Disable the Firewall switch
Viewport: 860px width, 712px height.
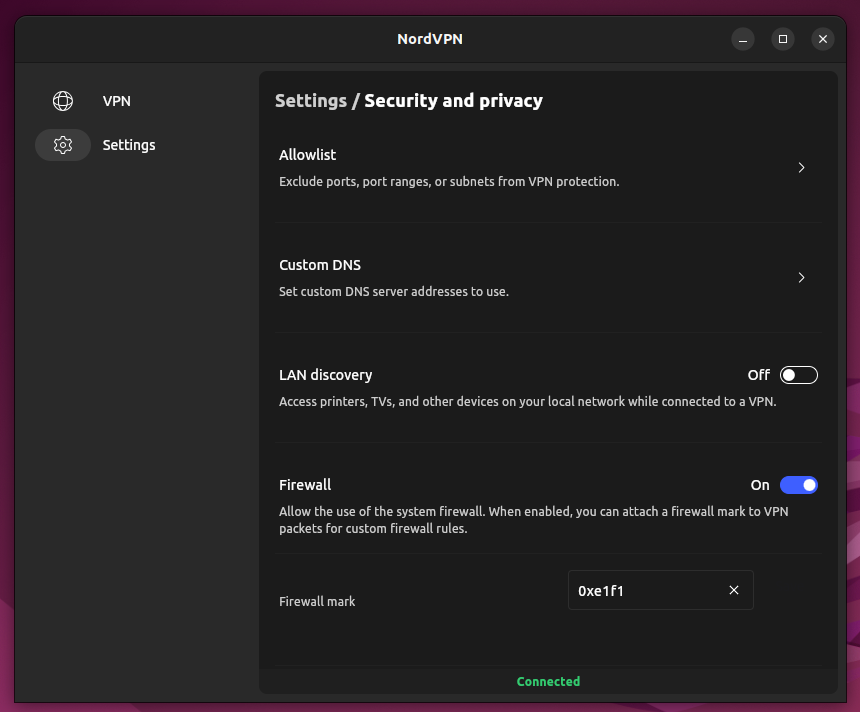(x=799, y=485)
